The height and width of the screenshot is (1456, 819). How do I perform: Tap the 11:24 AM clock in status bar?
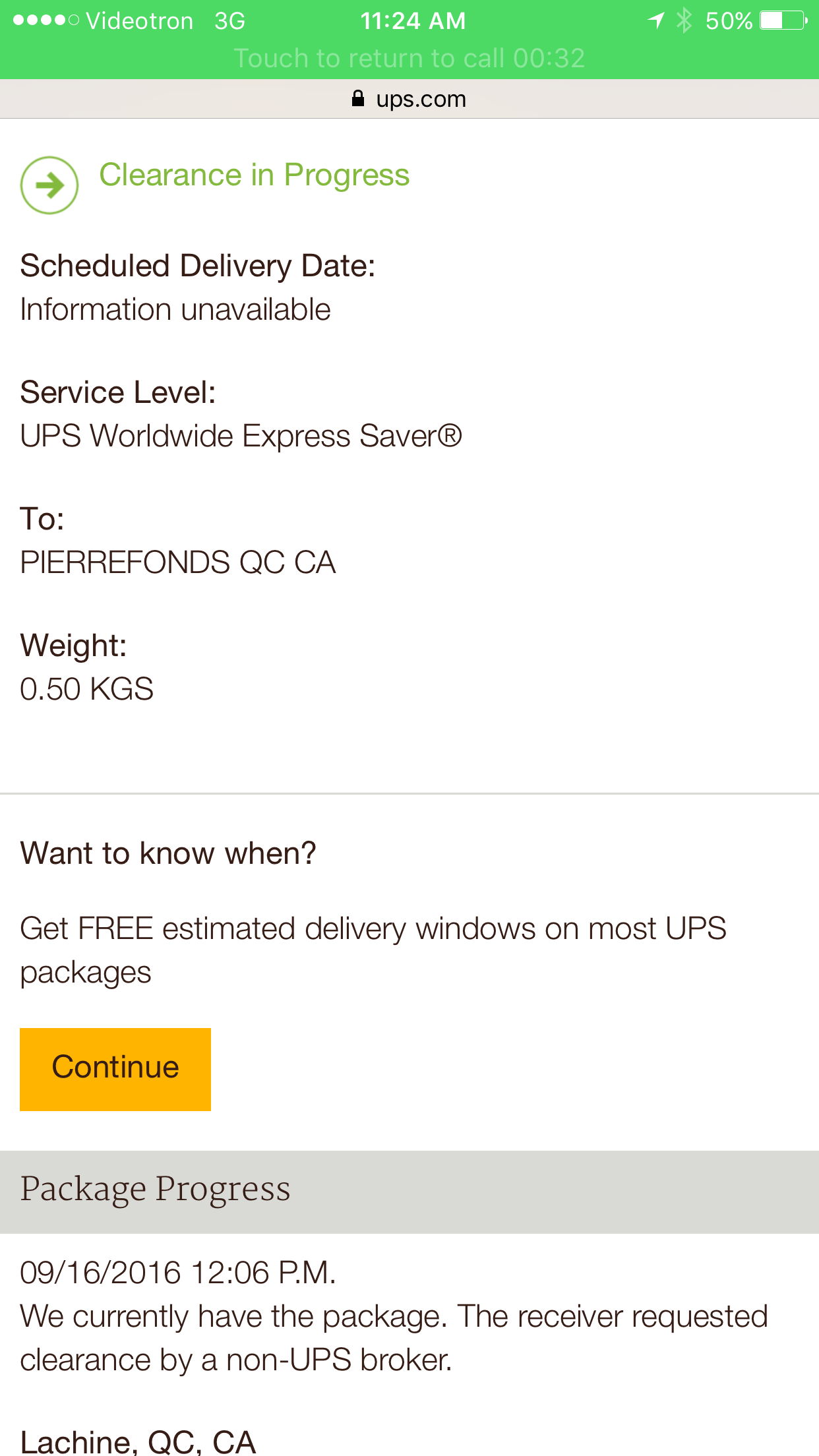413,21
